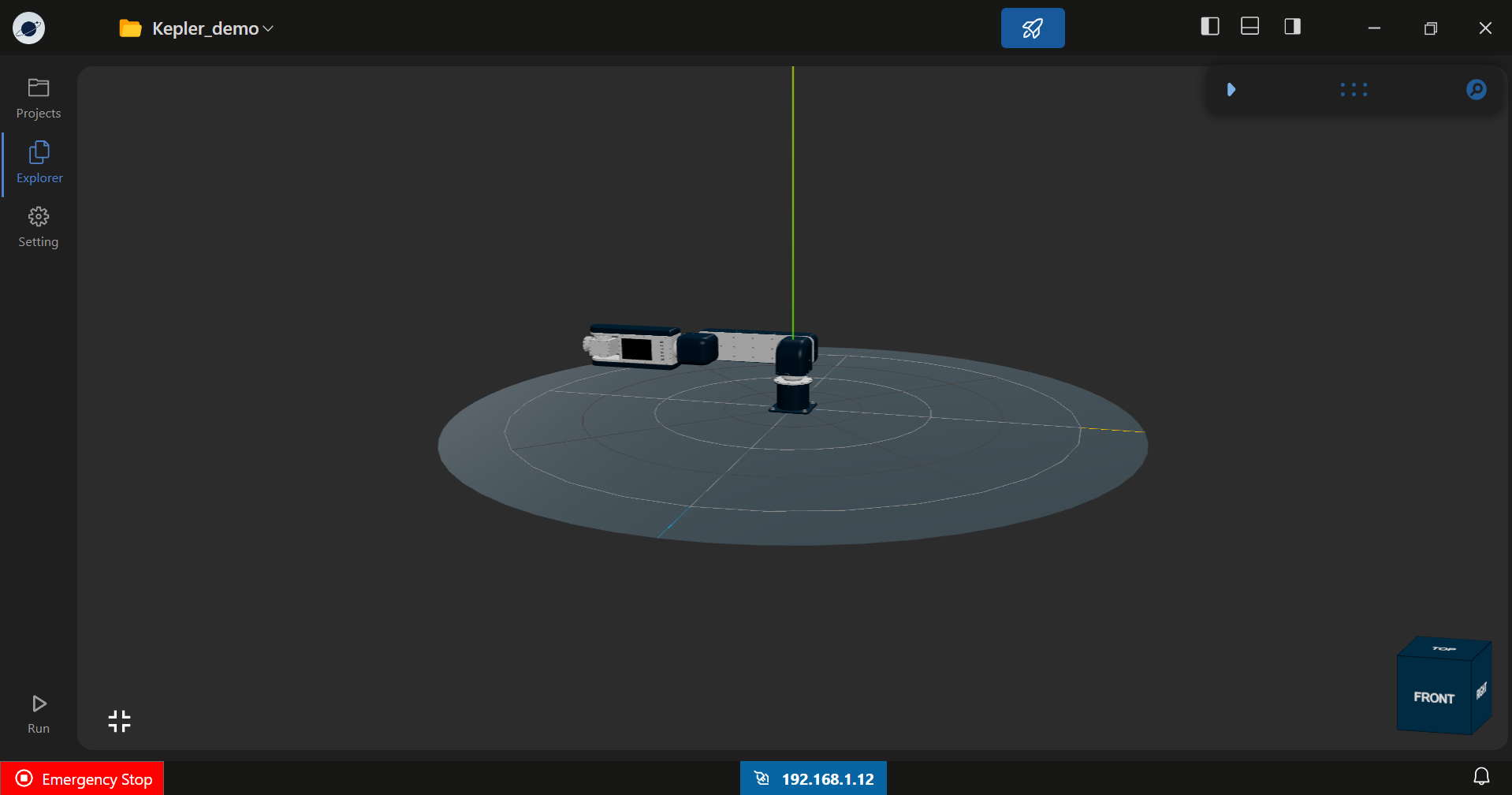
Task: Click the blue rocket launch button
Action: tap(1033, 28)
